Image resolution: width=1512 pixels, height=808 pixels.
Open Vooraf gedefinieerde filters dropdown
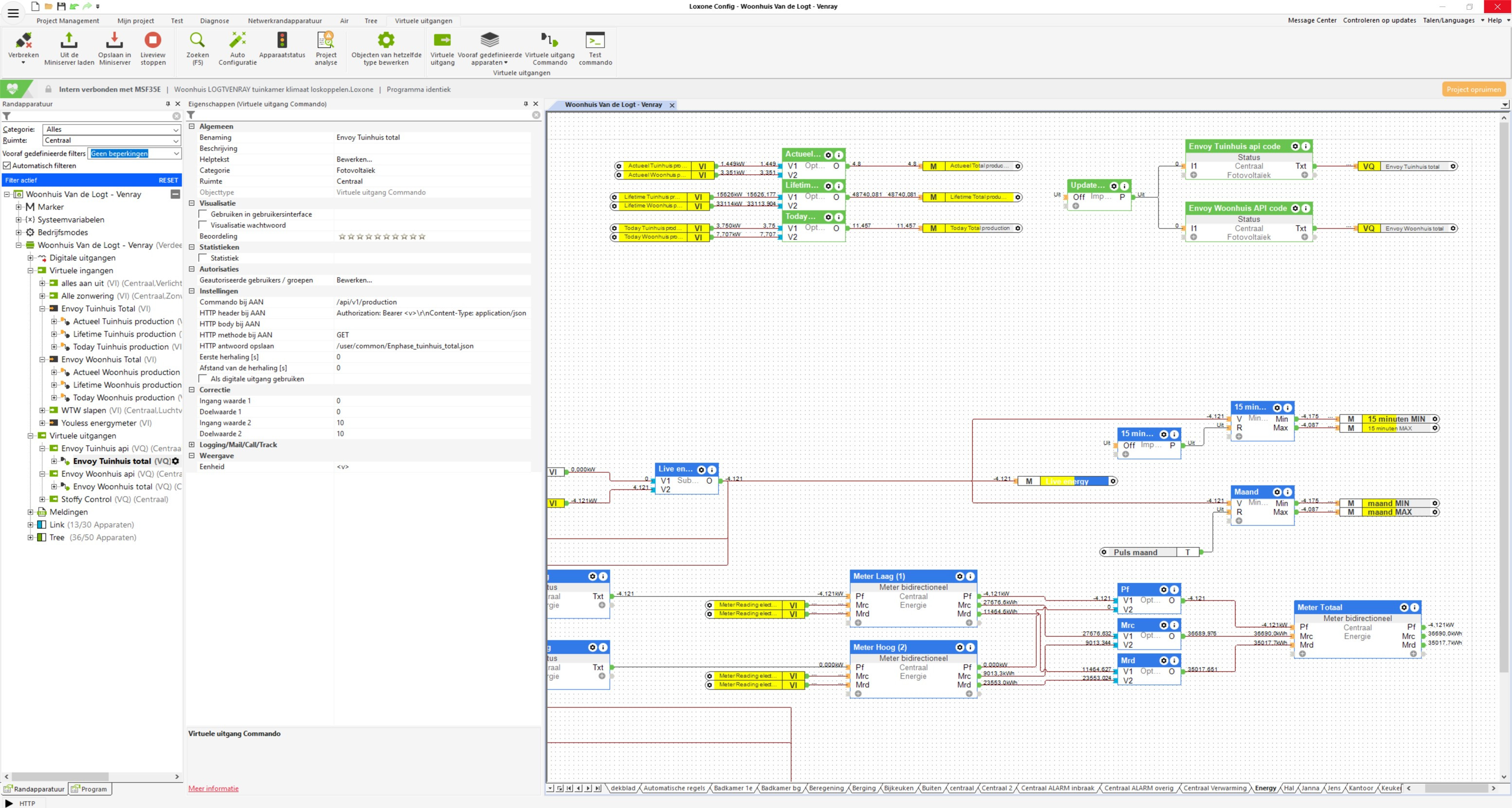pyautogui.click(x=134, y=153)
